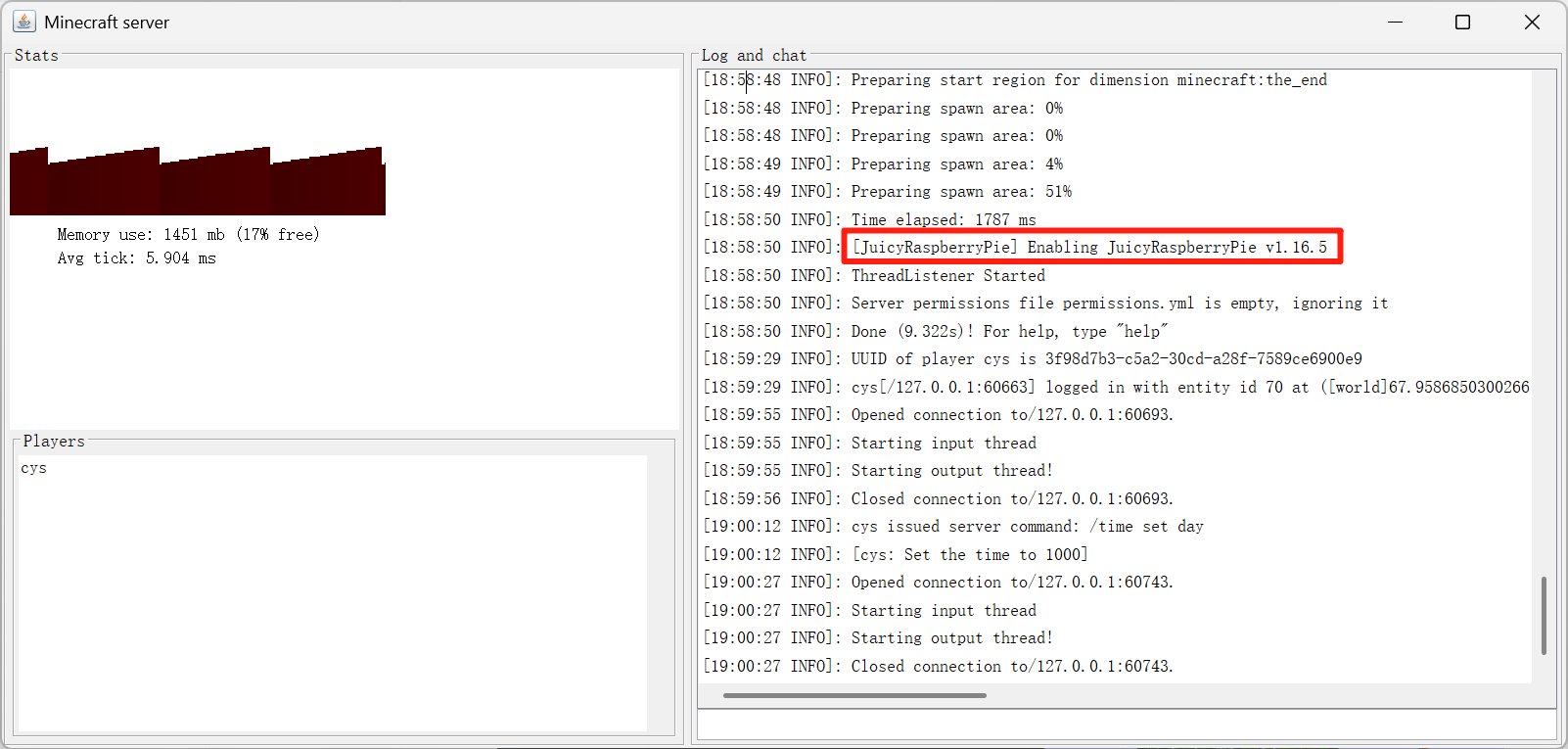Click the 'Time elapsed: 1787 ms' log line
The image size is (1568, 749).
pos(869,220)
